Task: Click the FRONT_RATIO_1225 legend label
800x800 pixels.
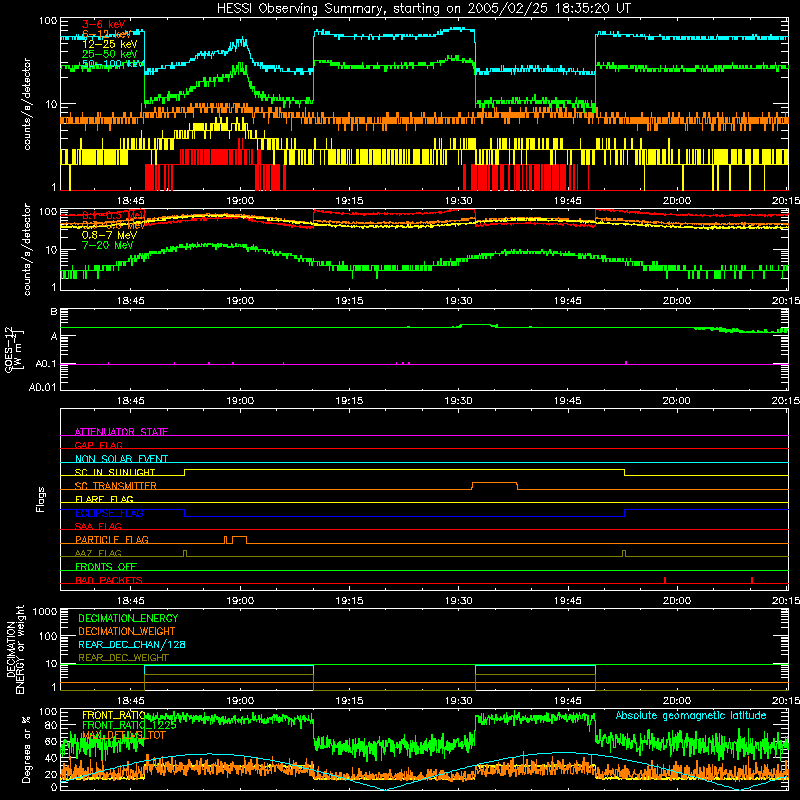Action: (129, 725)
